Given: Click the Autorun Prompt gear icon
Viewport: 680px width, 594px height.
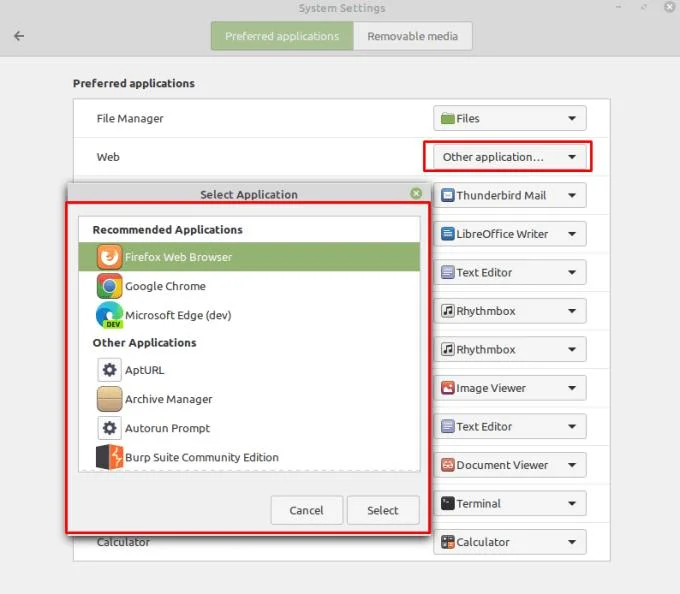Looking at the screenshot, I should (x=109, y=428).
